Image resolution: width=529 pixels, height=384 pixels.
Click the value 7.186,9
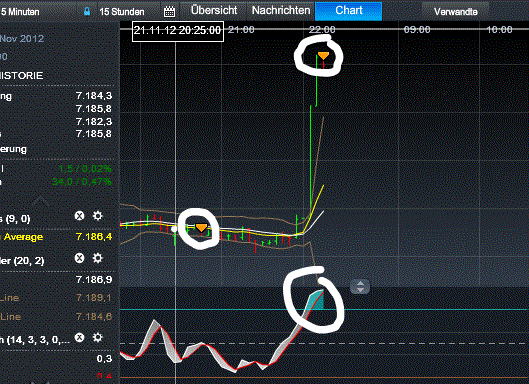pos(94,280)
